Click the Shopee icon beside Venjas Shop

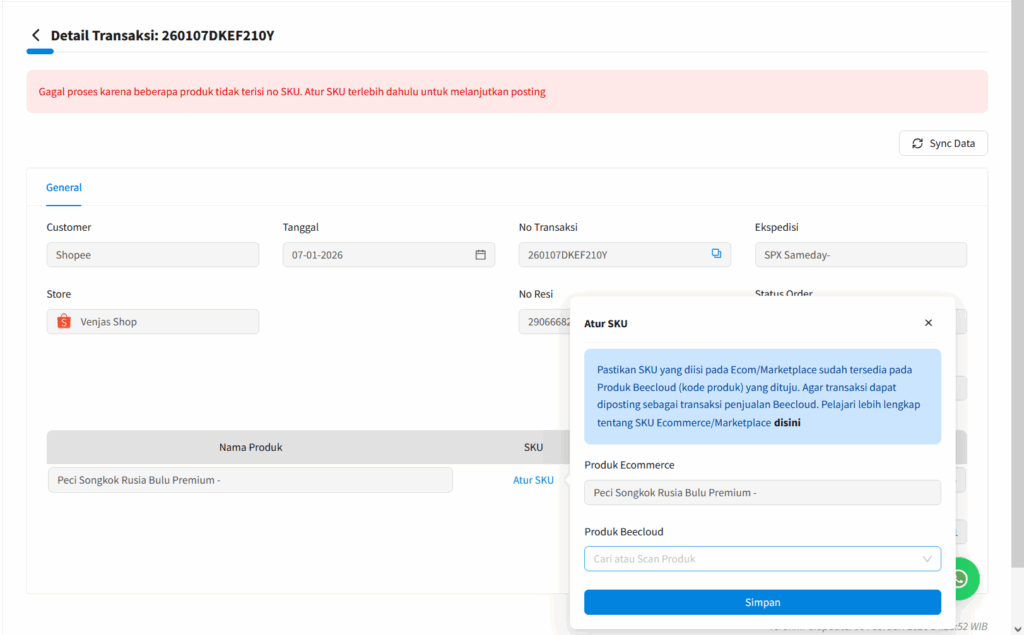(63, 321)
